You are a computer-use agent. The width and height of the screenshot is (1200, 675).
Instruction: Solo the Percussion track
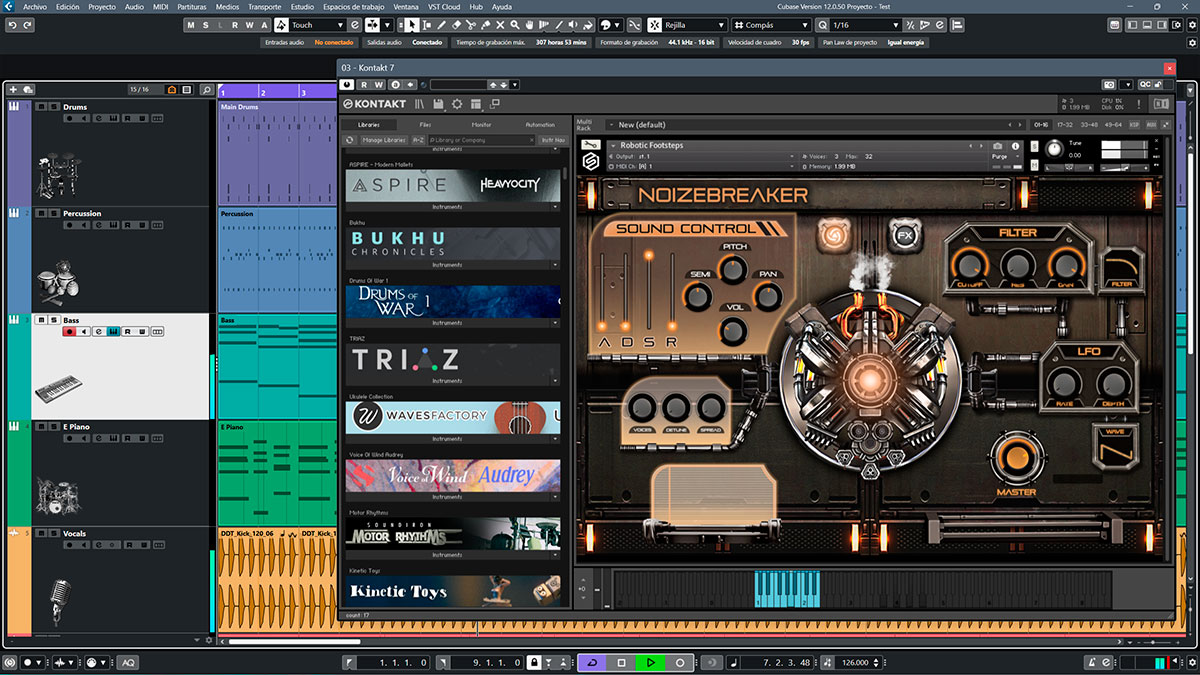pos(53,213)
